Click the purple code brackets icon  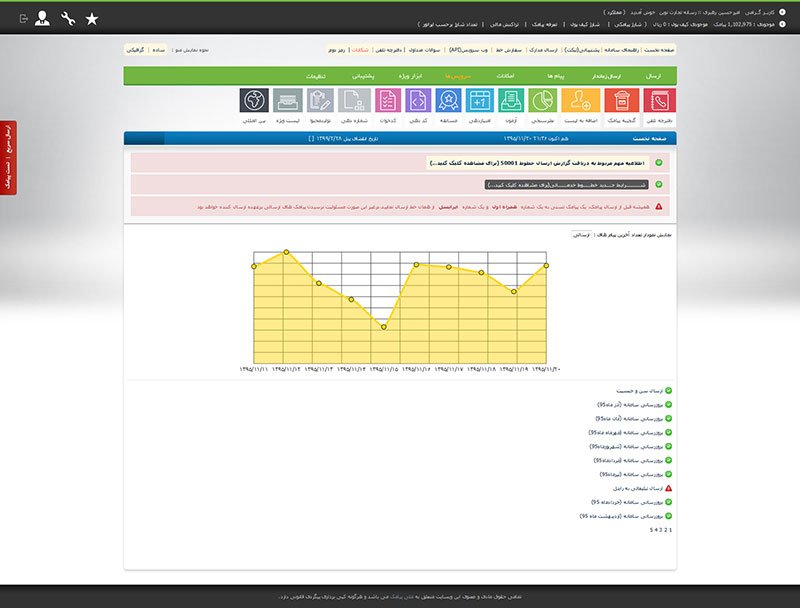coord(418,101)
